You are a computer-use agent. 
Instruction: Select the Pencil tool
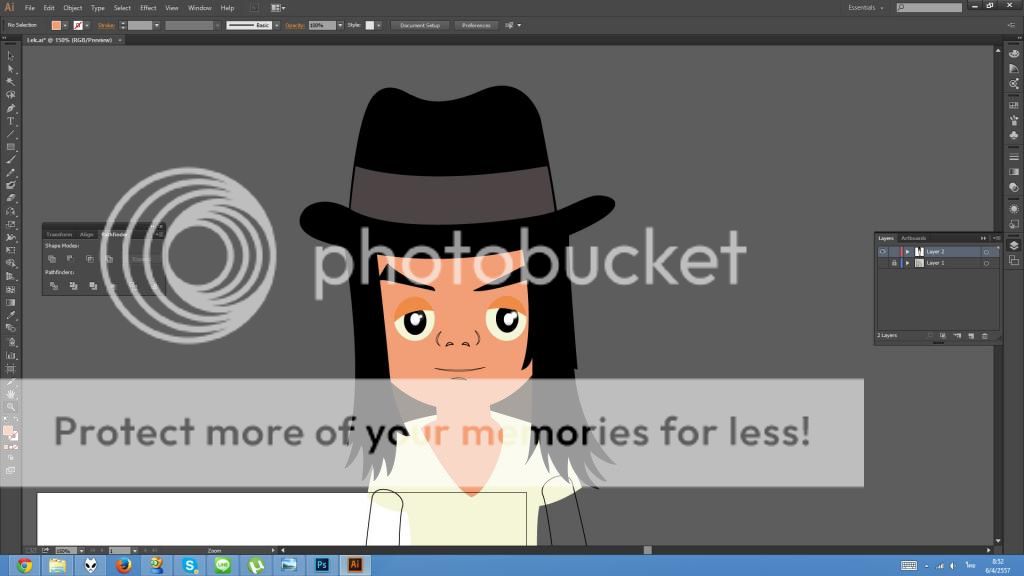[x=10, y=173]
